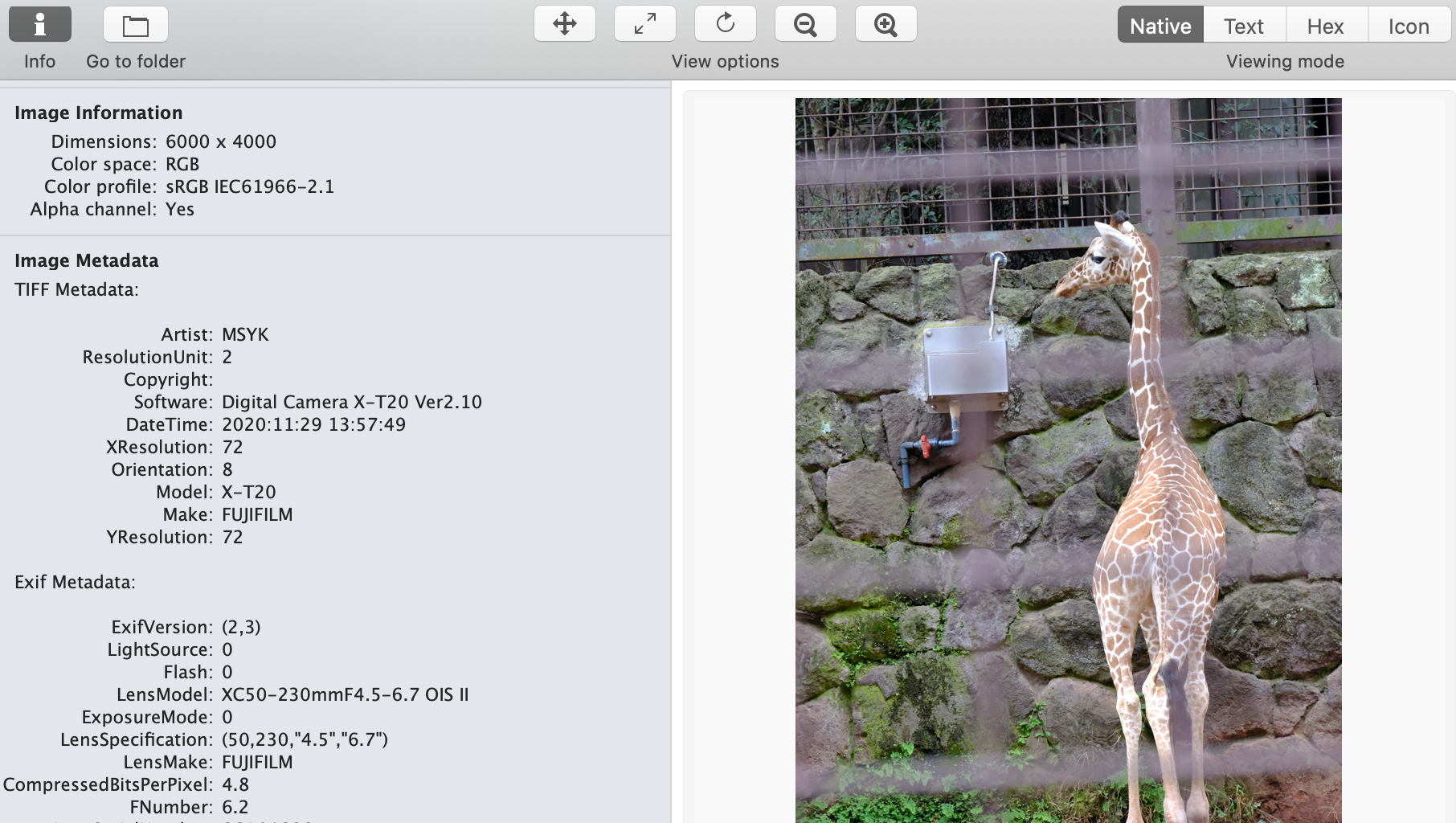Zoom out using the minus magnifier
Screen dimensions: 1456x823
pos(806,23)
